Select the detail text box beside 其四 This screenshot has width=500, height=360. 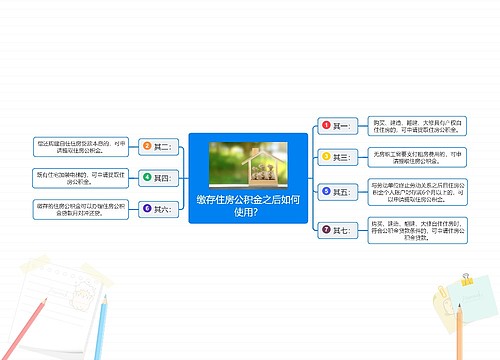80,178
